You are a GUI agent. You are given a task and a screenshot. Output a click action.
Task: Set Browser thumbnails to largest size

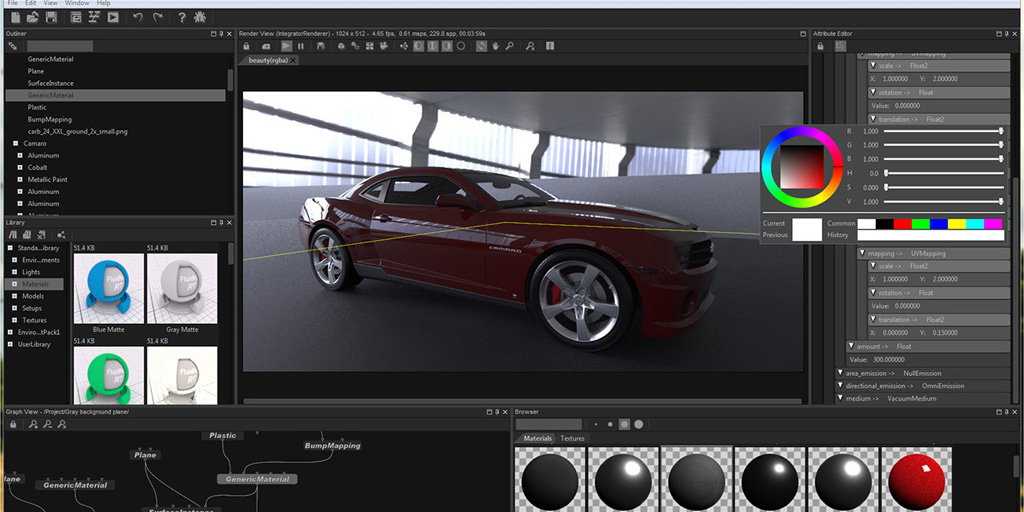point(638,424)
